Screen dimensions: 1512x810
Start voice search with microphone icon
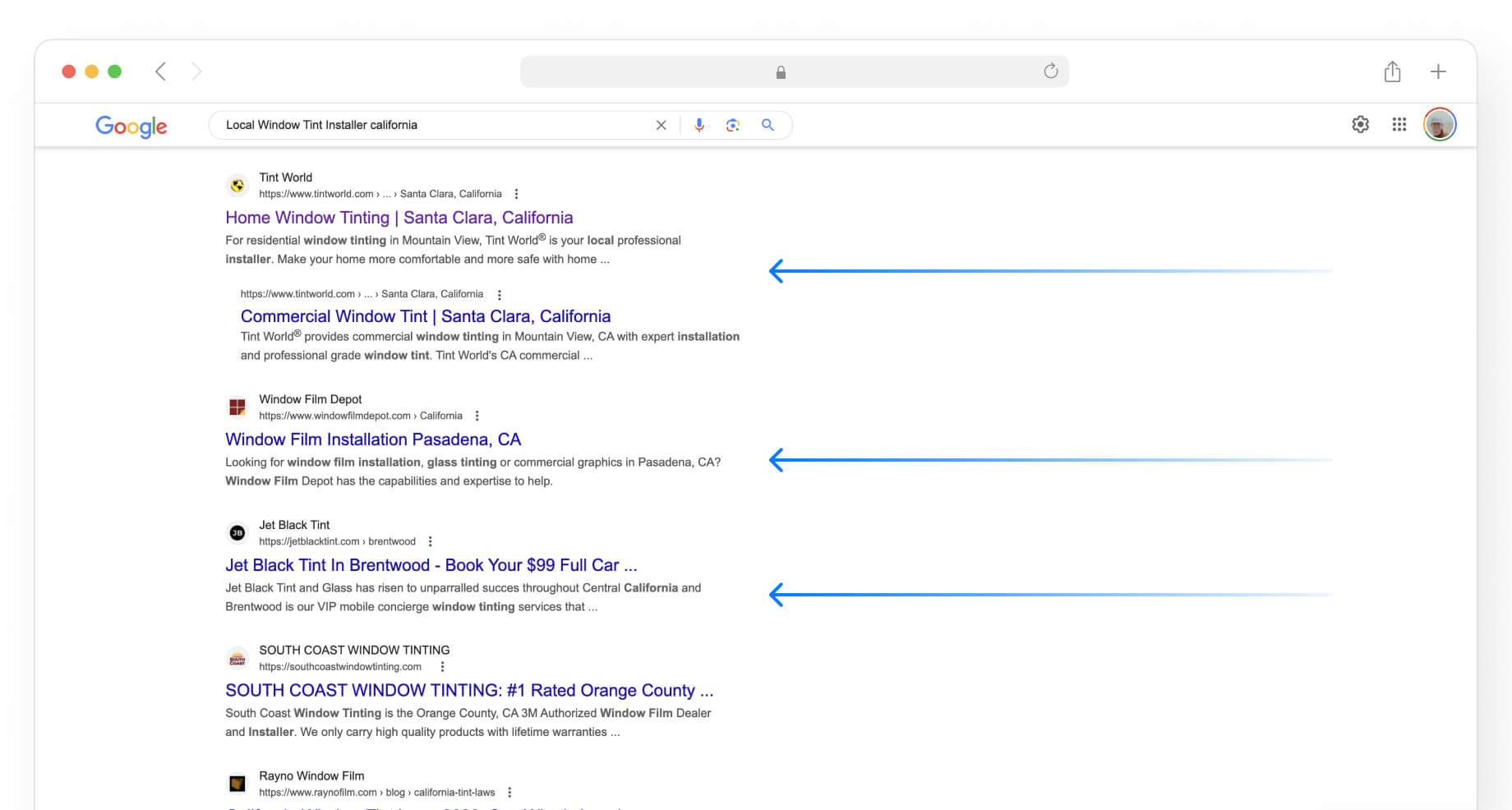(x=699, y=125)
